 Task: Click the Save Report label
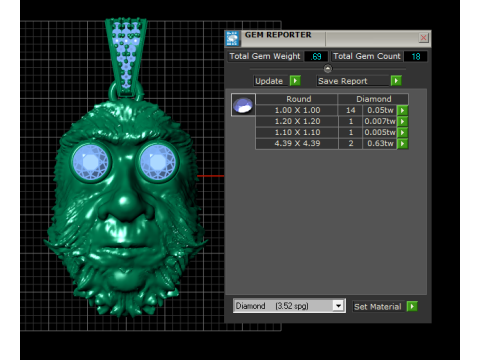click(x=353, y=81)
